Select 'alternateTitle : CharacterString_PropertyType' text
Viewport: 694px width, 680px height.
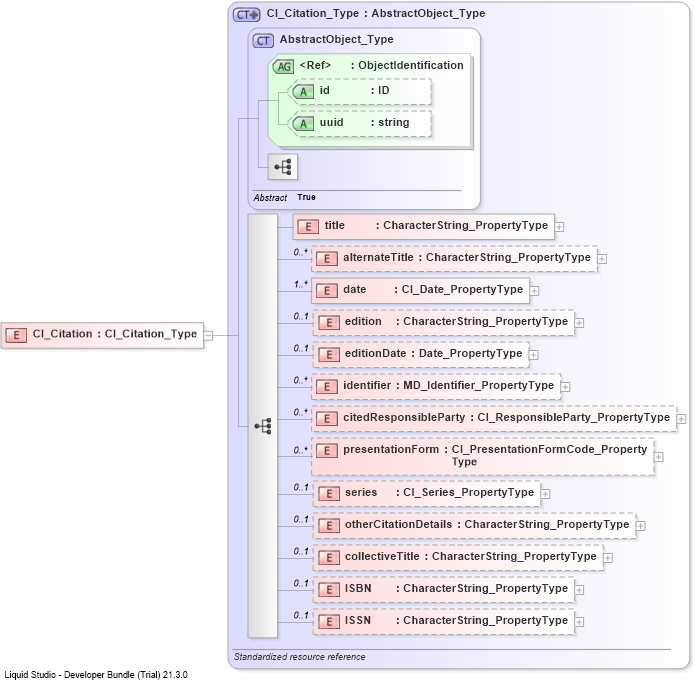467,258
